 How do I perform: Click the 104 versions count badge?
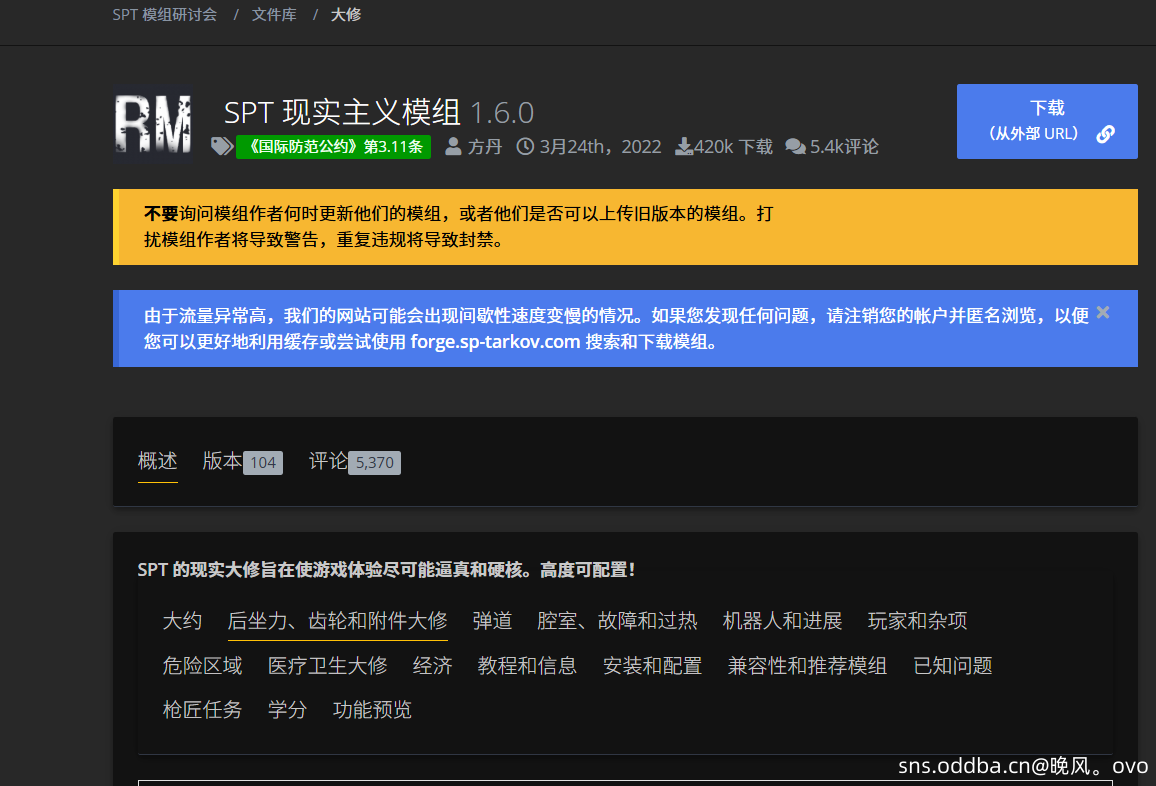tap(263, 463)
